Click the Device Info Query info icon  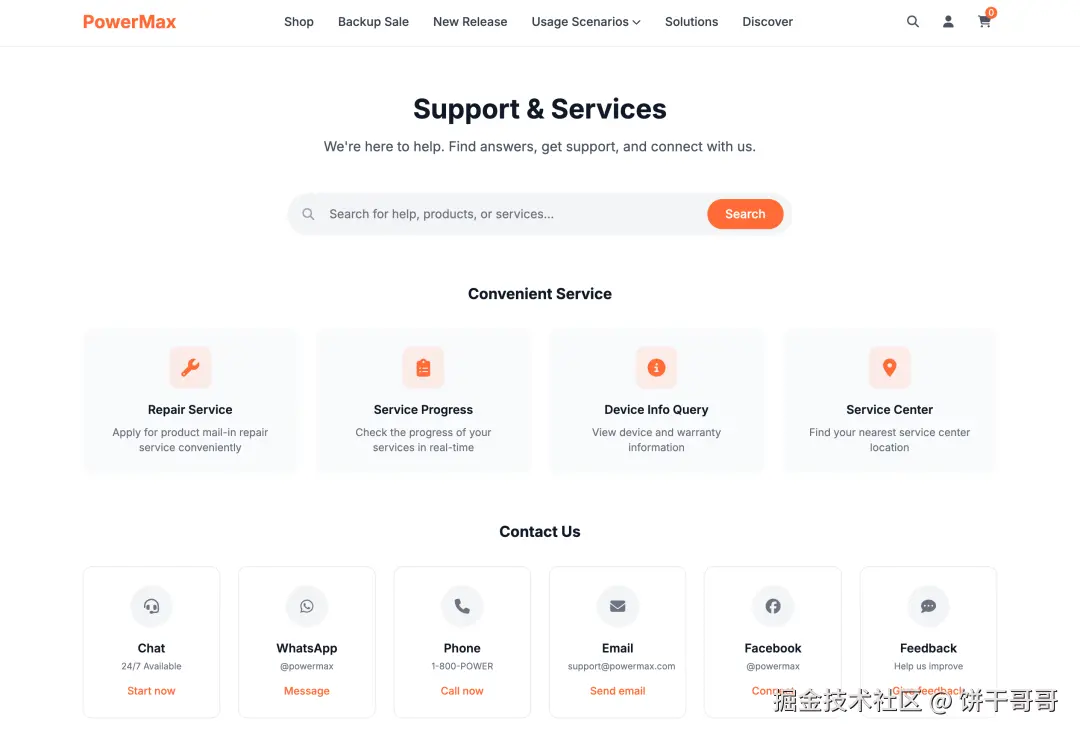[656, 368]
